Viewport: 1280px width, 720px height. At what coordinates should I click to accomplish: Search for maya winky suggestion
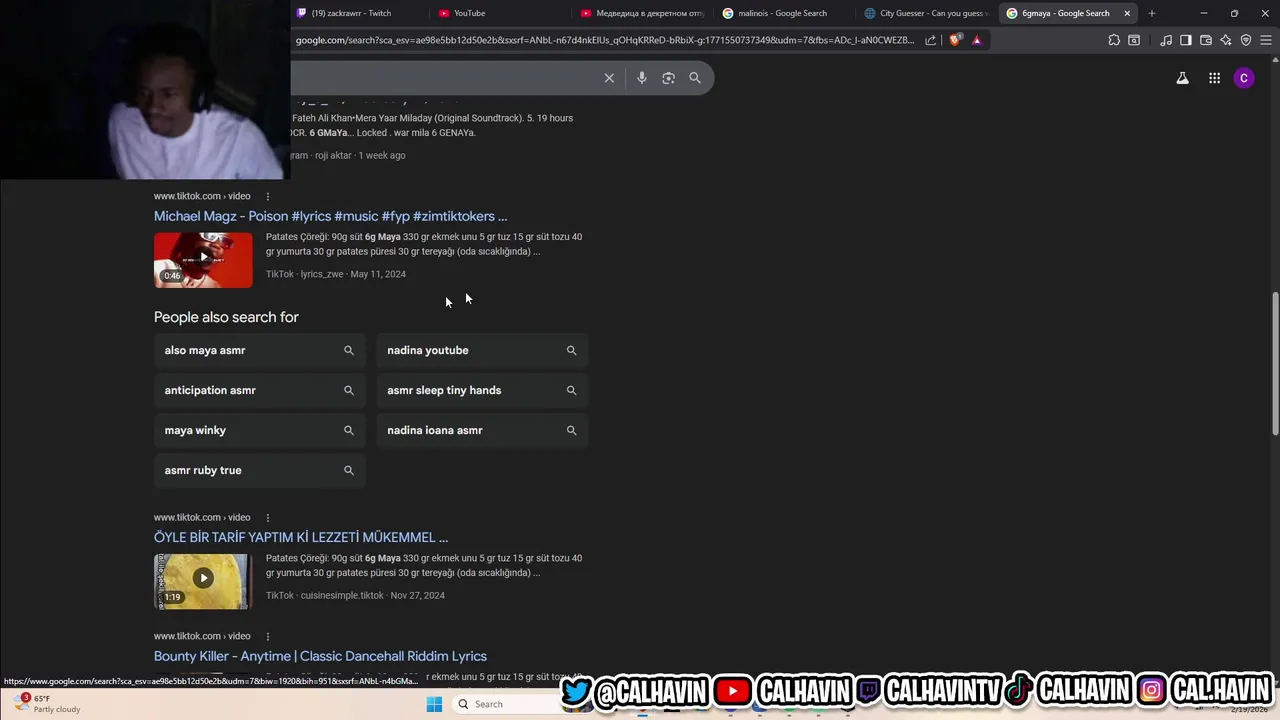tap(260, 430)
